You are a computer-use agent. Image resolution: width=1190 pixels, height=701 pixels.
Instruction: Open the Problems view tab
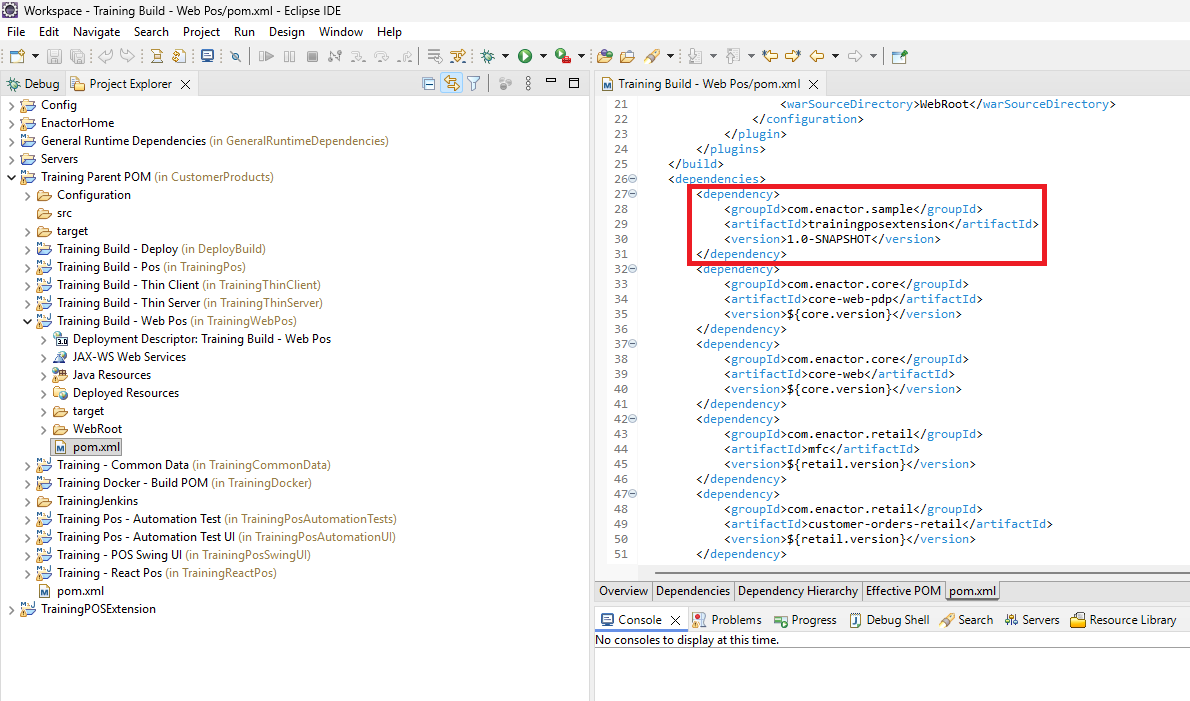click(x=727, y=620)
